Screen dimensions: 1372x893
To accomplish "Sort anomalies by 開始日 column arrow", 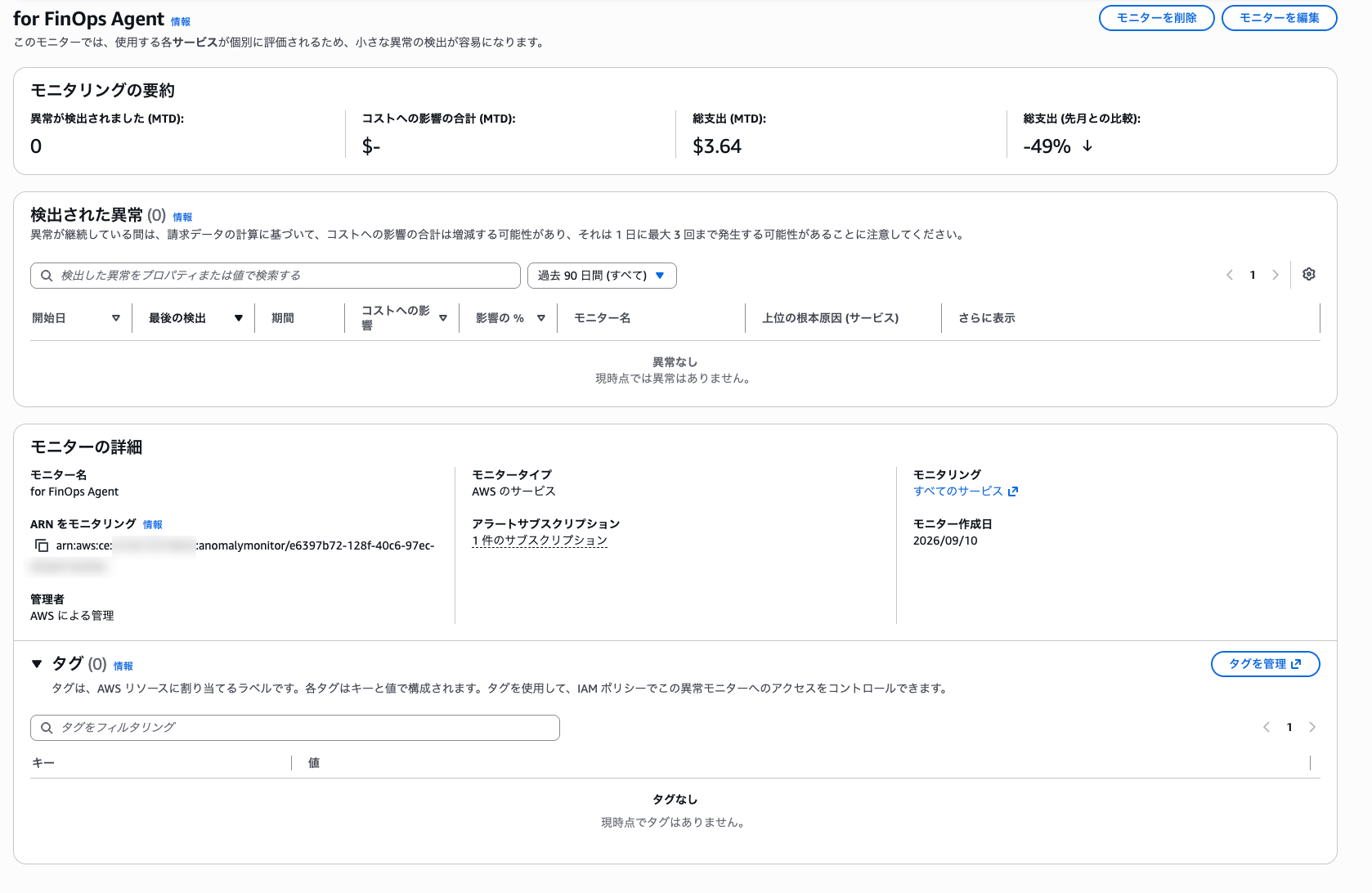I will click(116, 318).
